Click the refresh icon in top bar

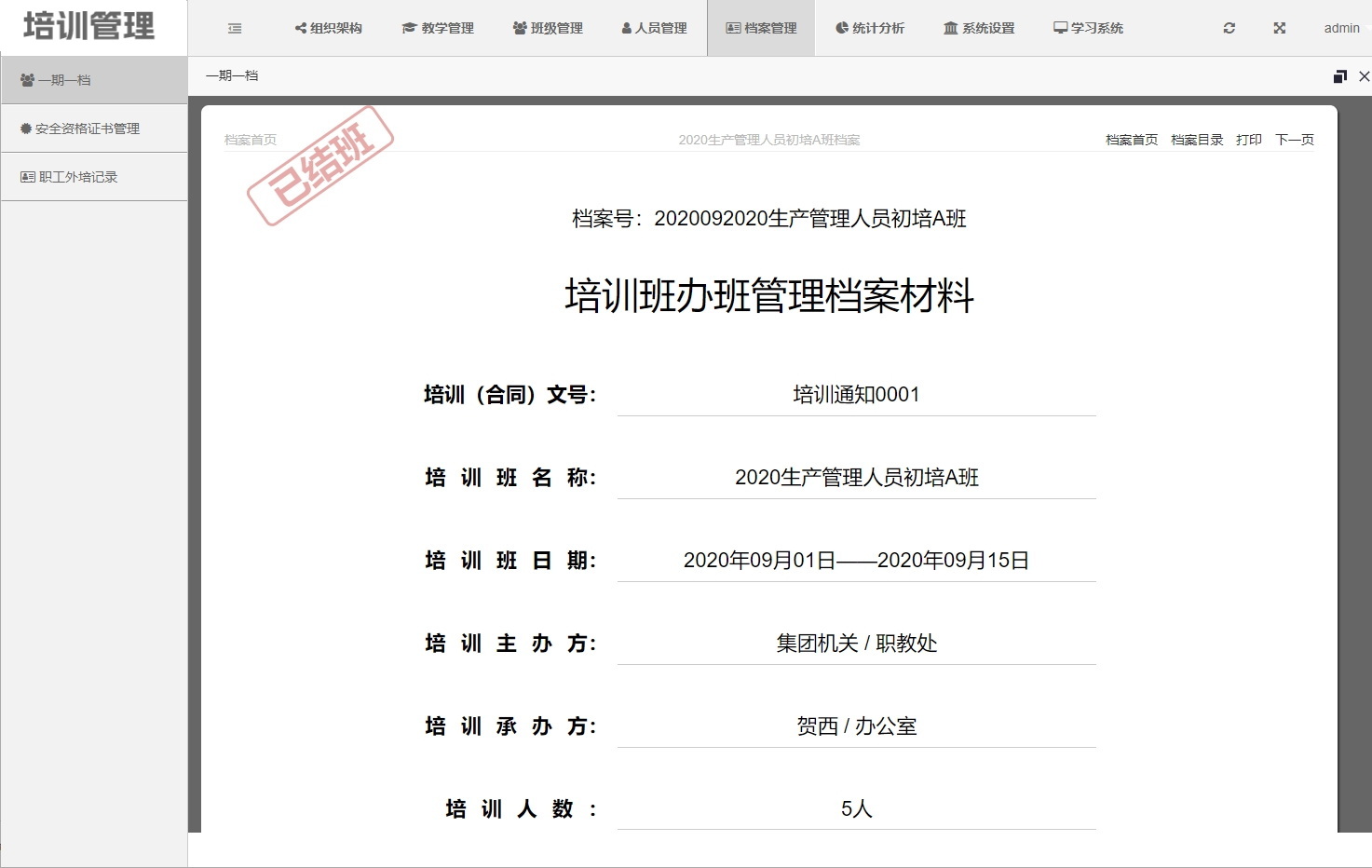click(x=1229, y=29)
